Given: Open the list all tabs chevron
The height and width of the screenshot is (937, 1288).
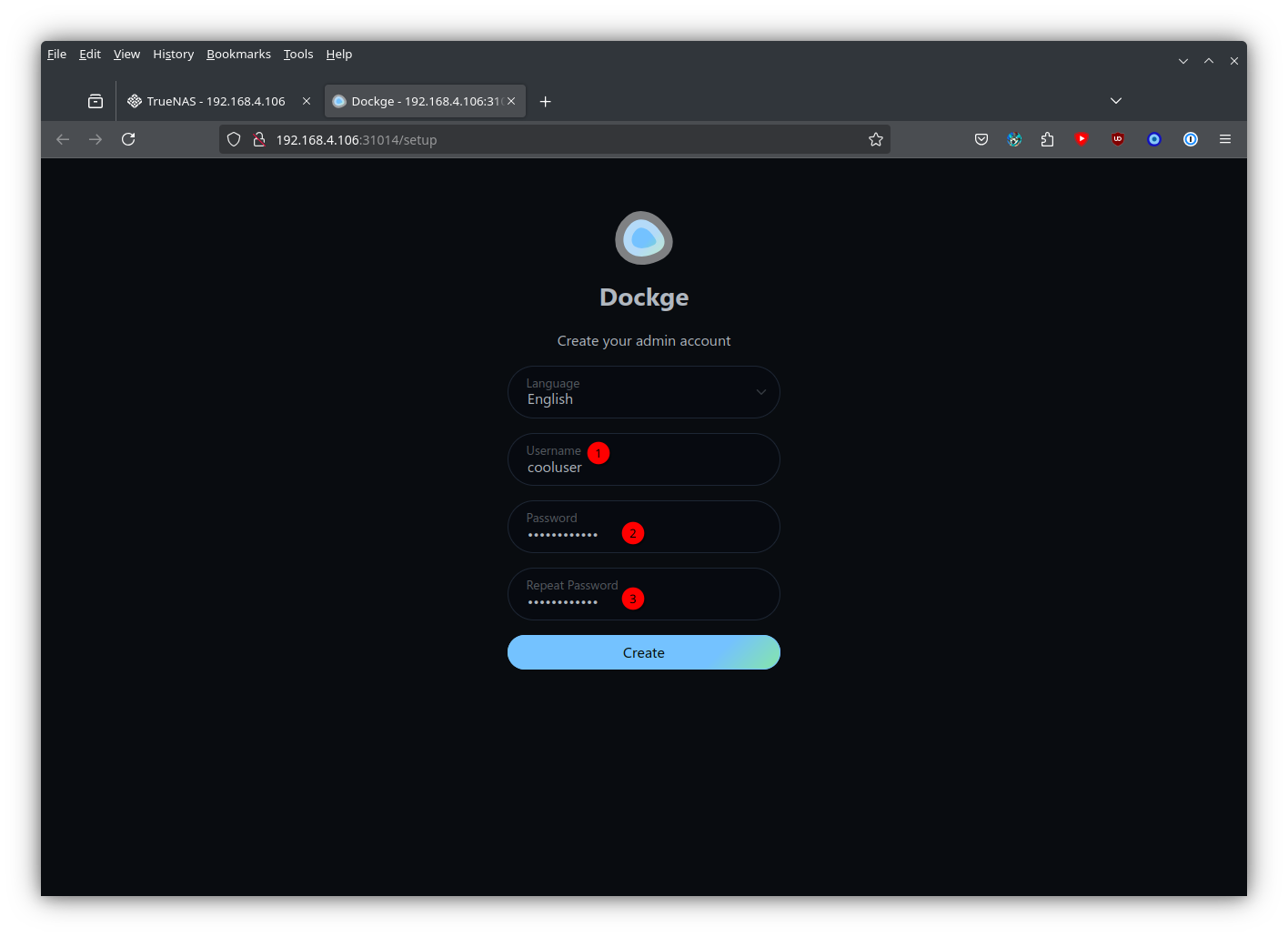Looking at the screenshot, I should (1116, 101).
